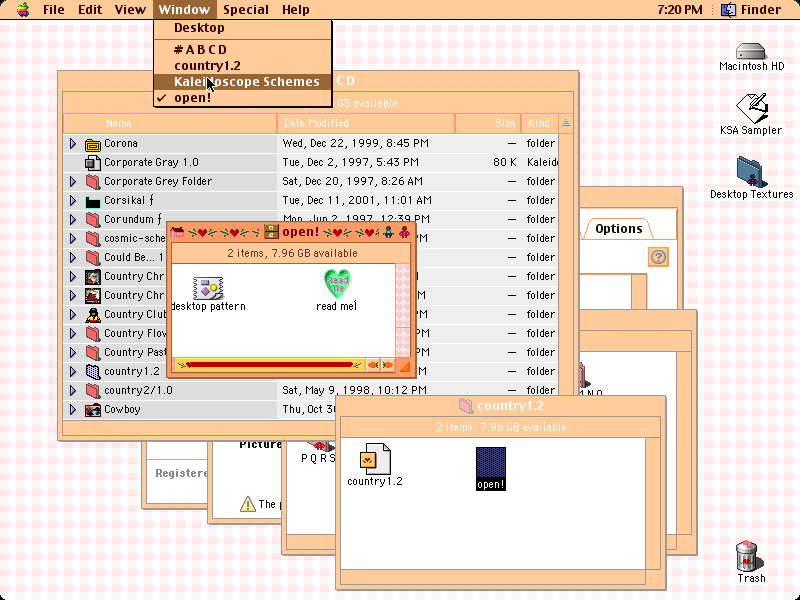Select the Corporate Gray 1.0 file name
The height and width of the screenshot is (600, 800).
pos(152,163)
